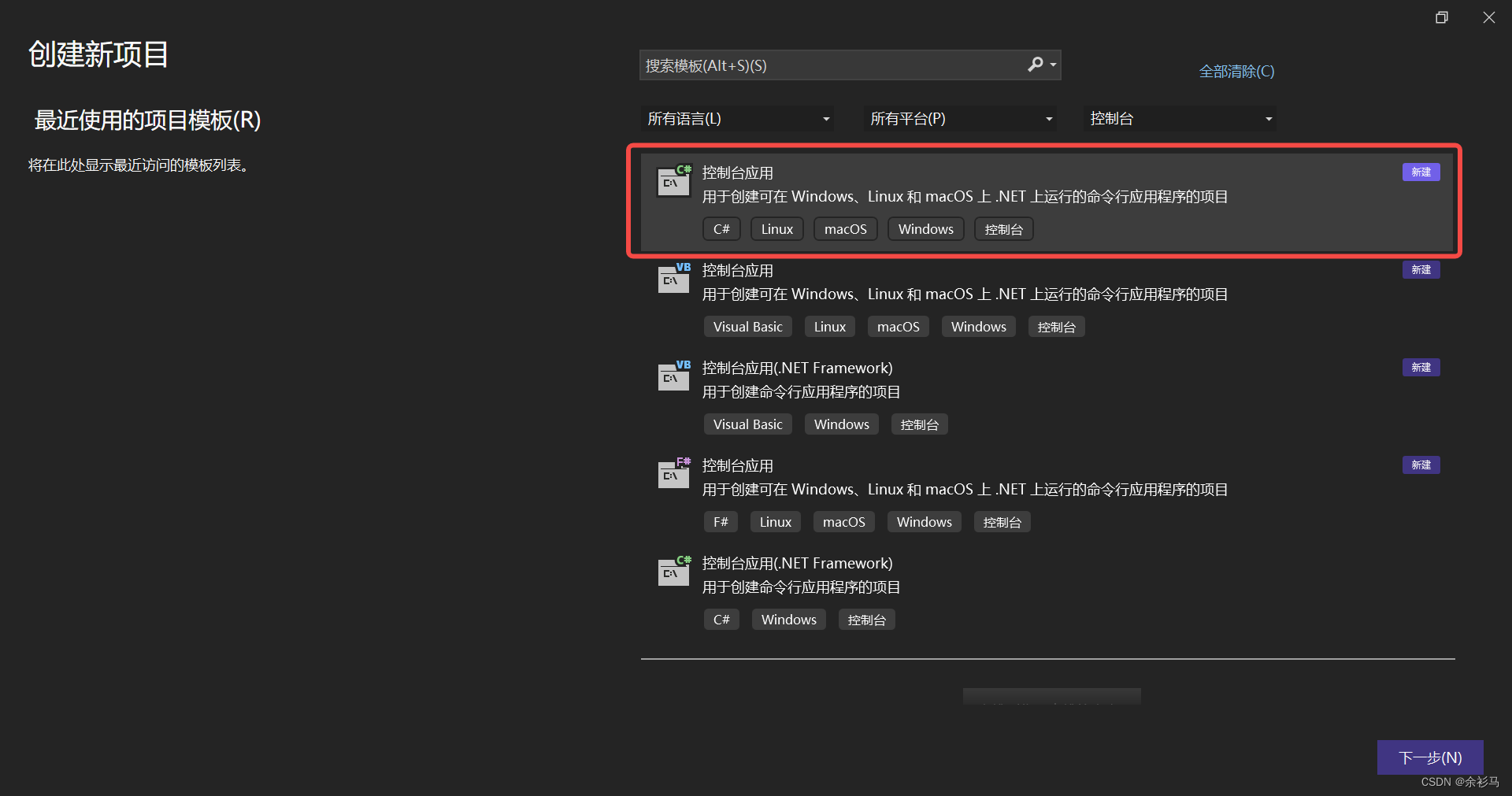Click Windows tag in C# .NET Framework row

[789, 620]
